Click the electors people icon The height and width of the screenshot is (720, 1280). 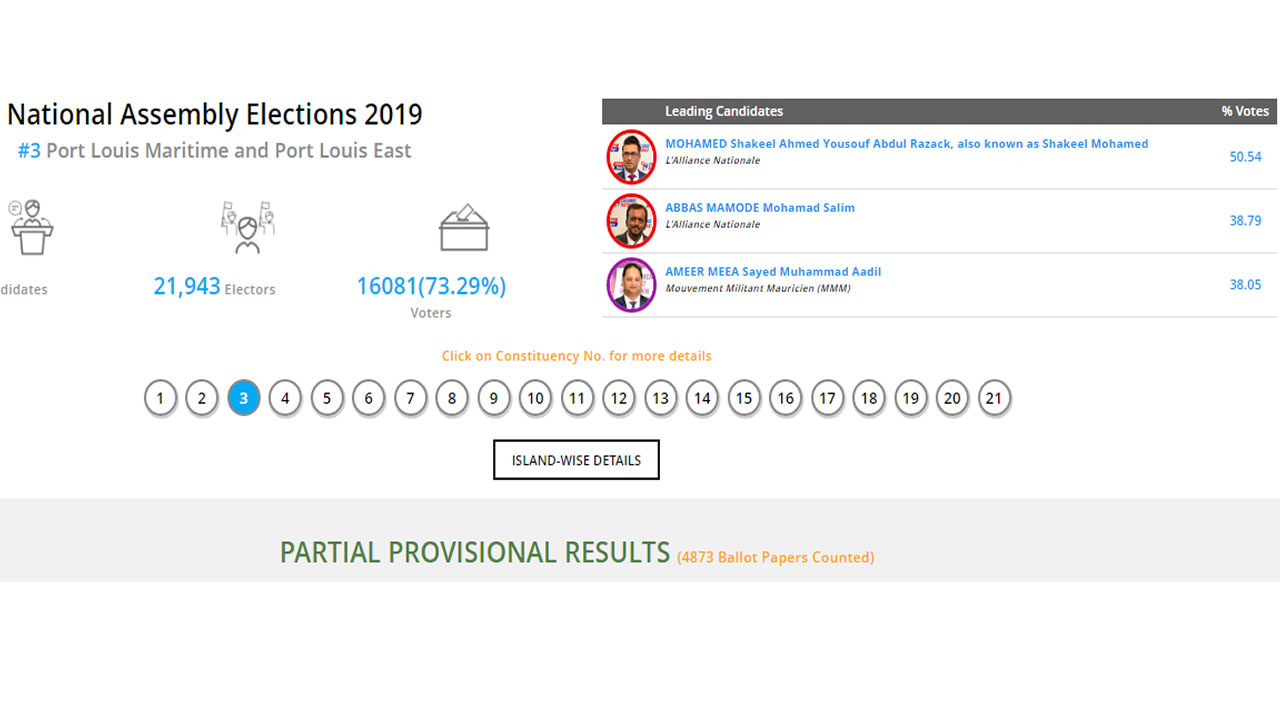[247, 228]
